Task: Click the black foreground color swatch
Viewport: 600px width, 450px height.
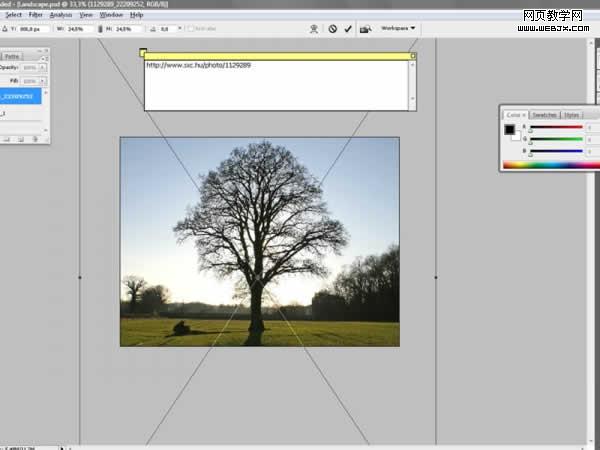Action: pyautogui.click(x=509, y=129)
